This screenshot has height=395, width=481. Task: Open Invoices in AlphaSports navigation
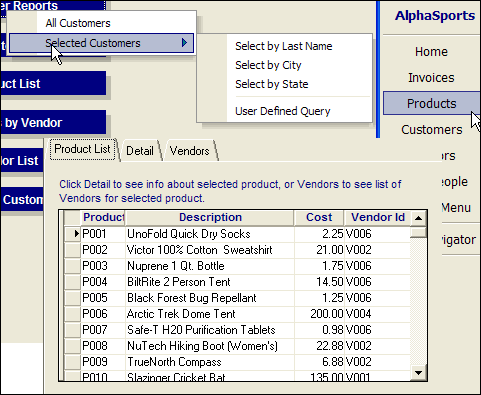[431, 78]
